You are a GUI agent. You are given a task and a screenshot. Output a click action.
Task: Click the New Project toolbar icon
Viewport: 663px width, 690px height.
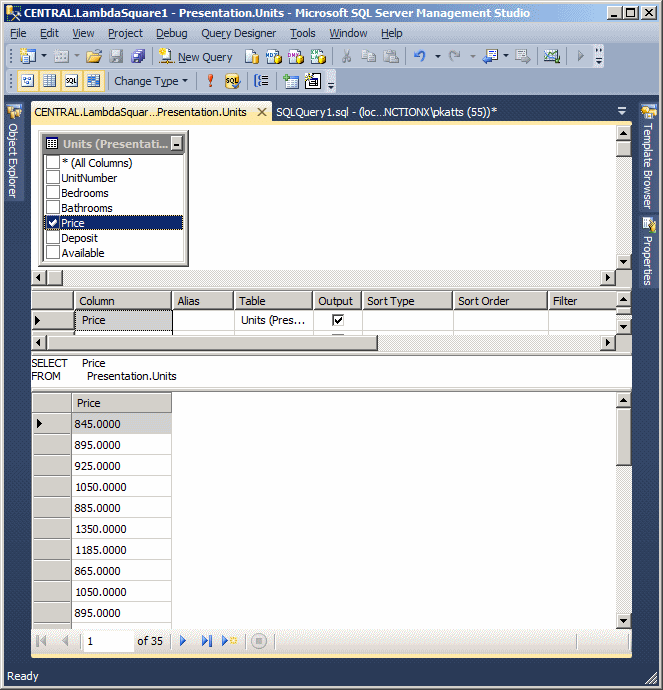pos(28,56)
